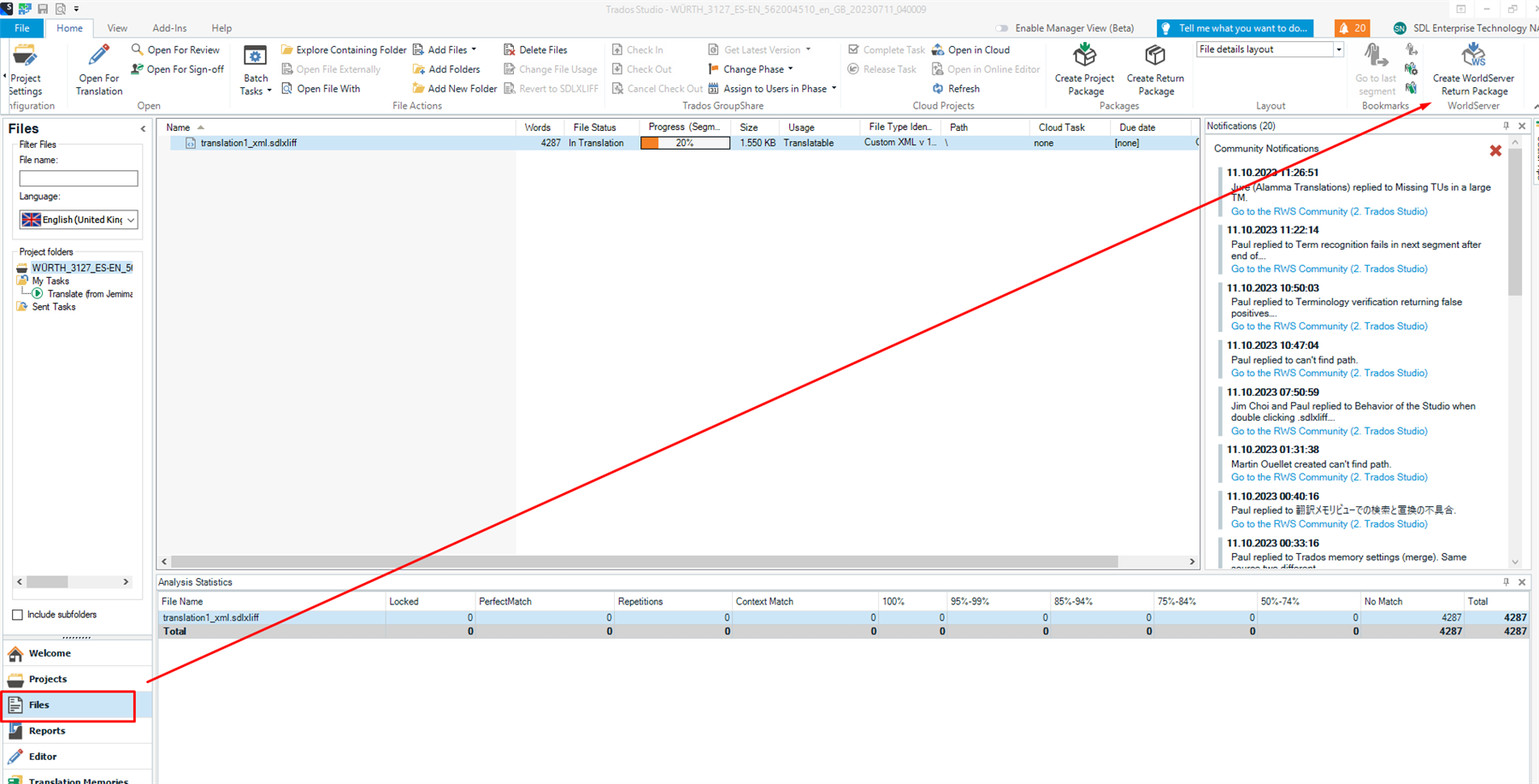
Task: Click Create Return Package
Action: click(1155, 70)
